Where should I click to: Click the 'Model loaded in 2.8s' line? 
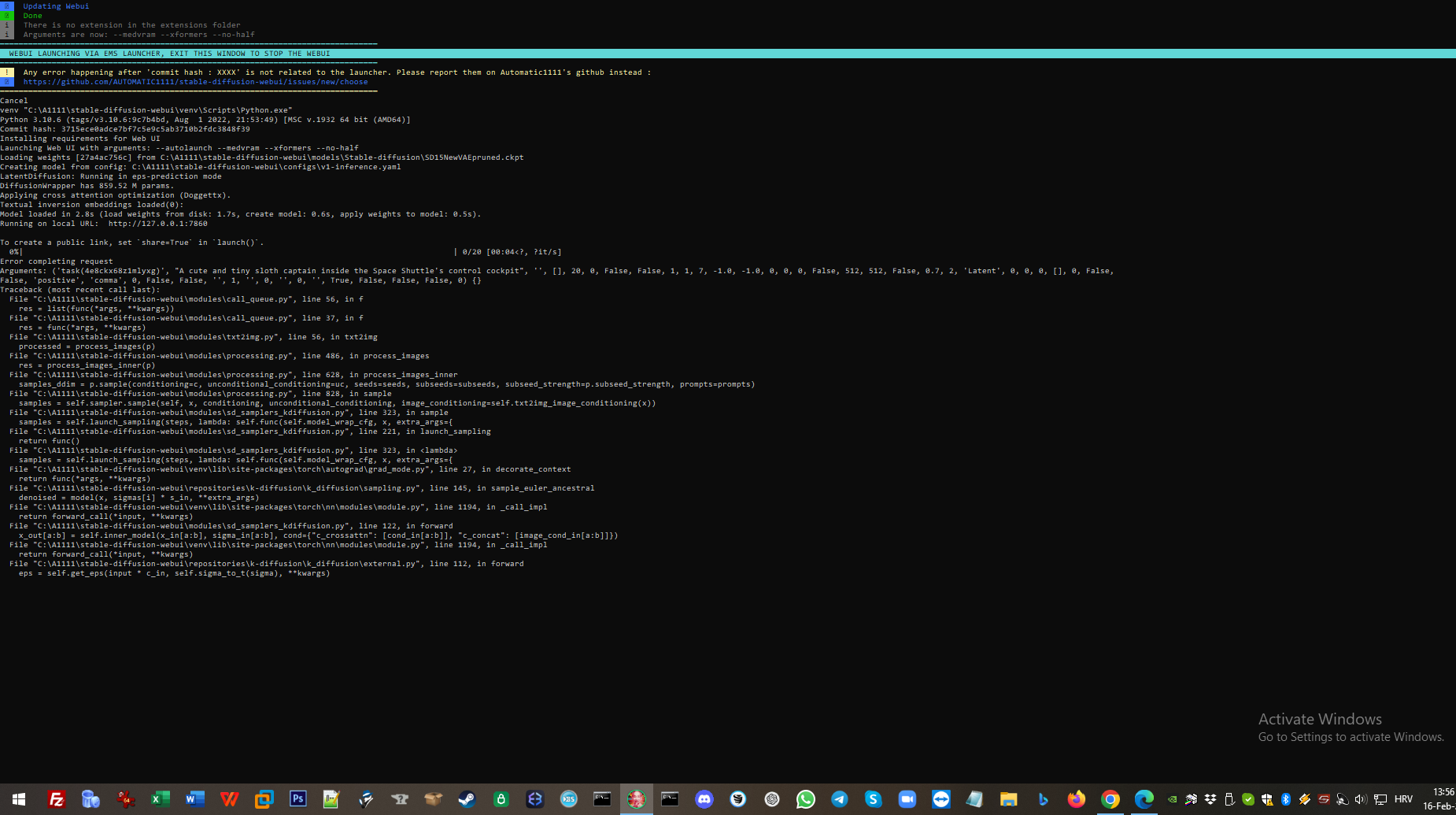(241, 214)
